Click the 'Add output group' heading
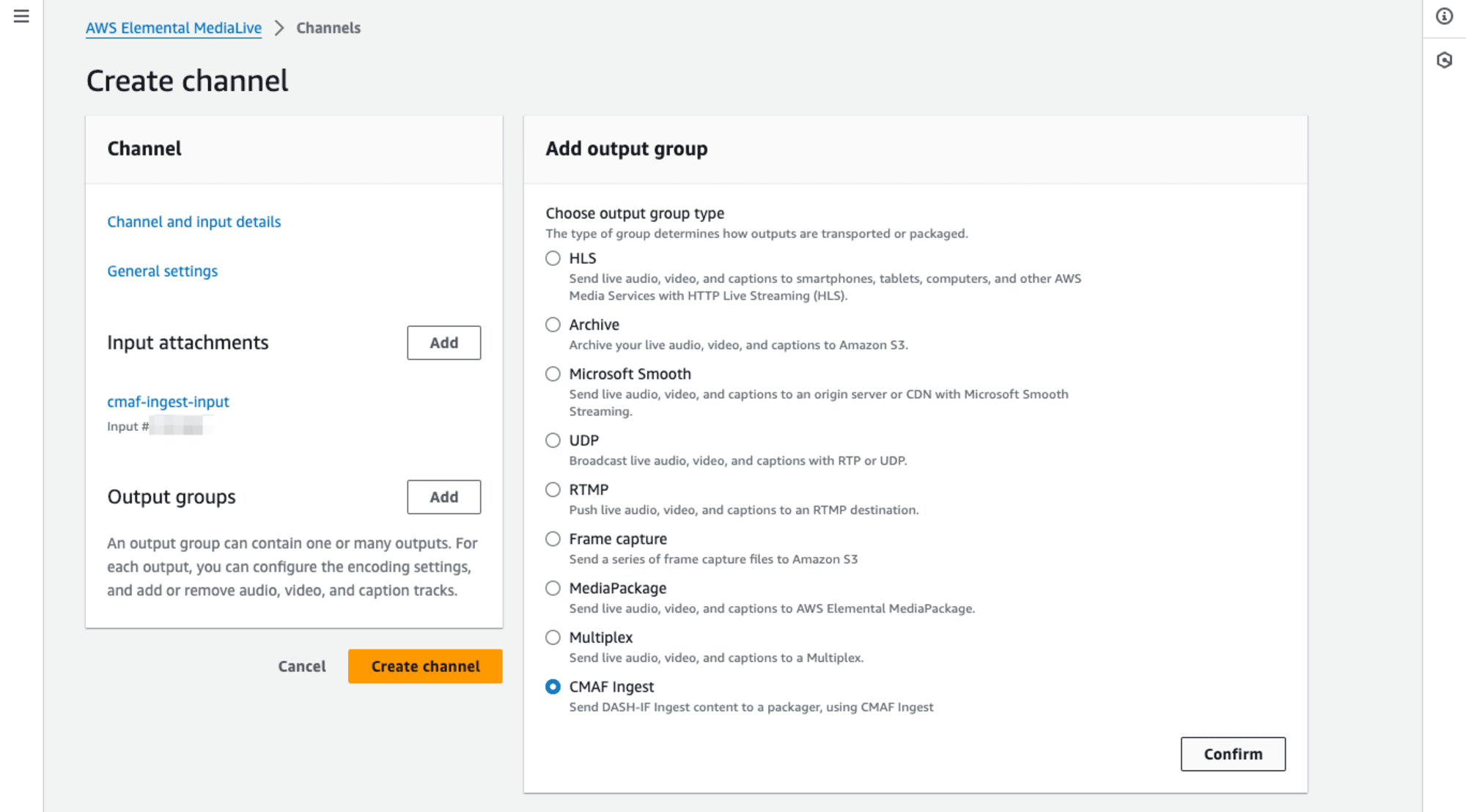1466x812 pixels. (627, 149)
